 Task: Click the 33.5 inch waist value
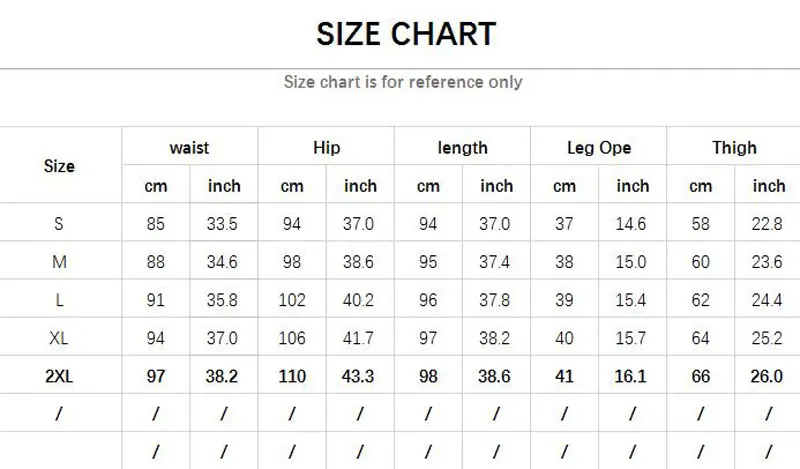pyautogui.click(x=224, y=225)
